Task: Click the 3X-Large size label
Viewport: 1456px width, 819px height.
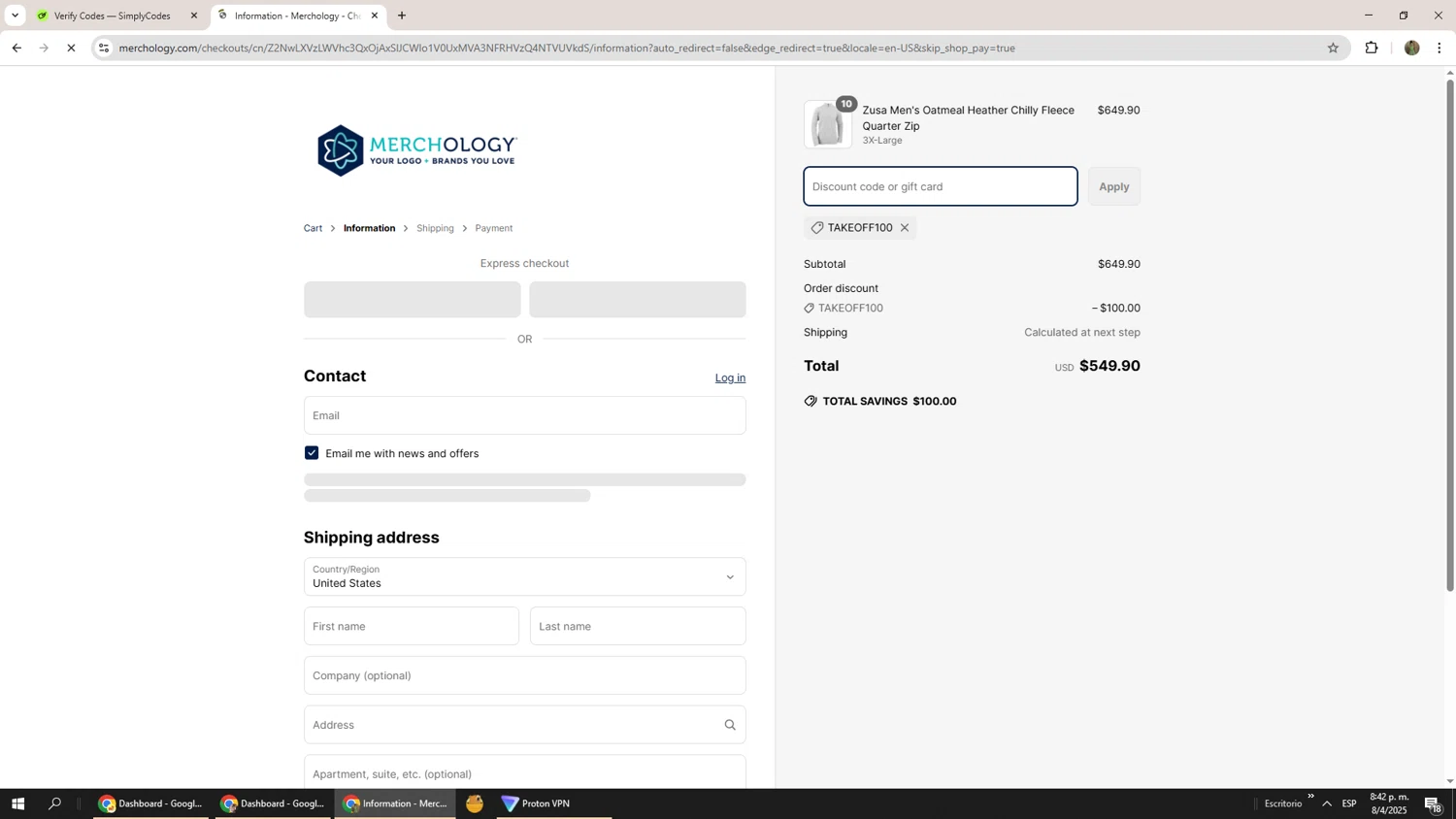Action: [882, 140]
